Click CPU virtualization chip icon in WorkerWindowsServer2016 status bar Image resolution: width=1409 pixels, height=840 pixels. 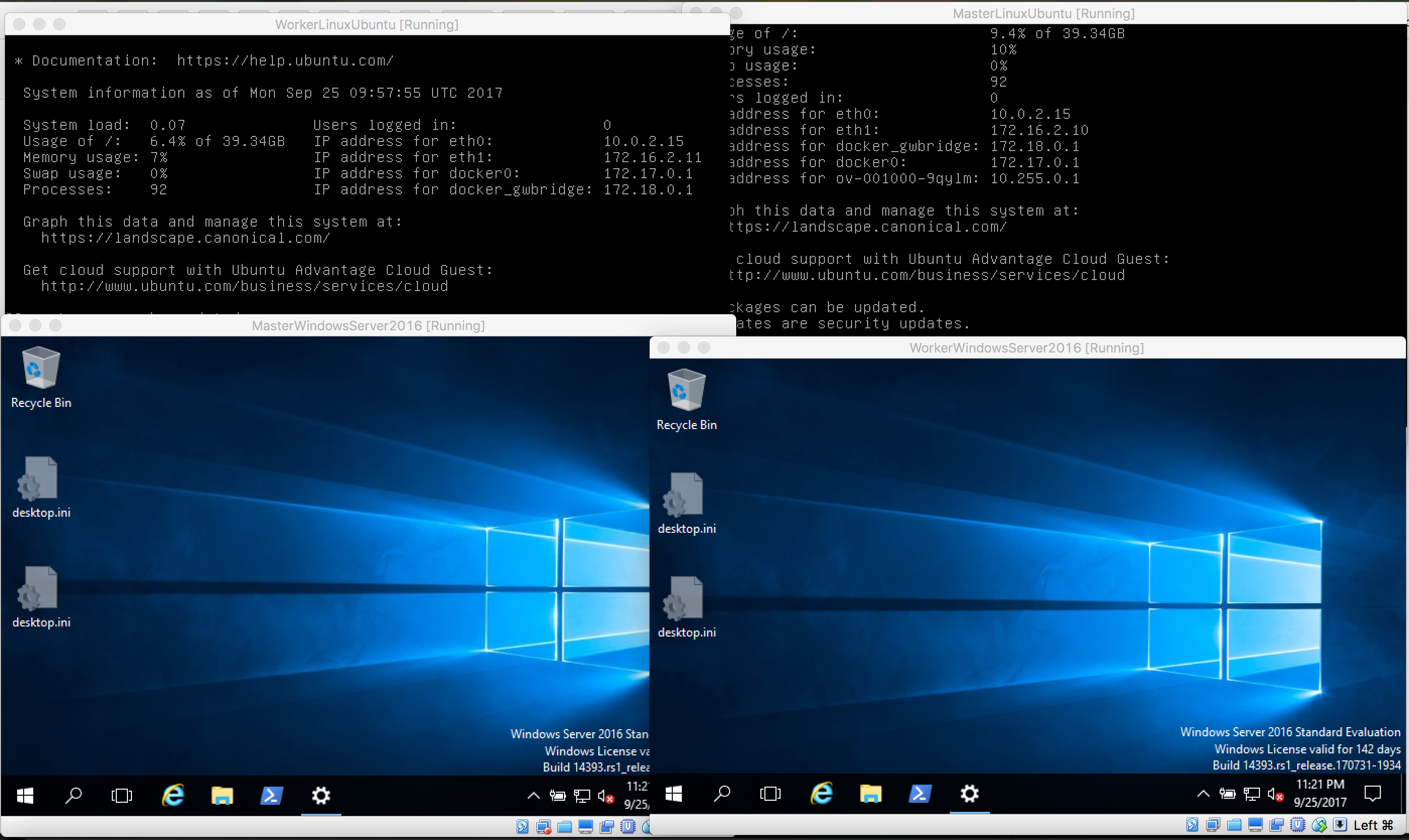(x=1298, y=825)
